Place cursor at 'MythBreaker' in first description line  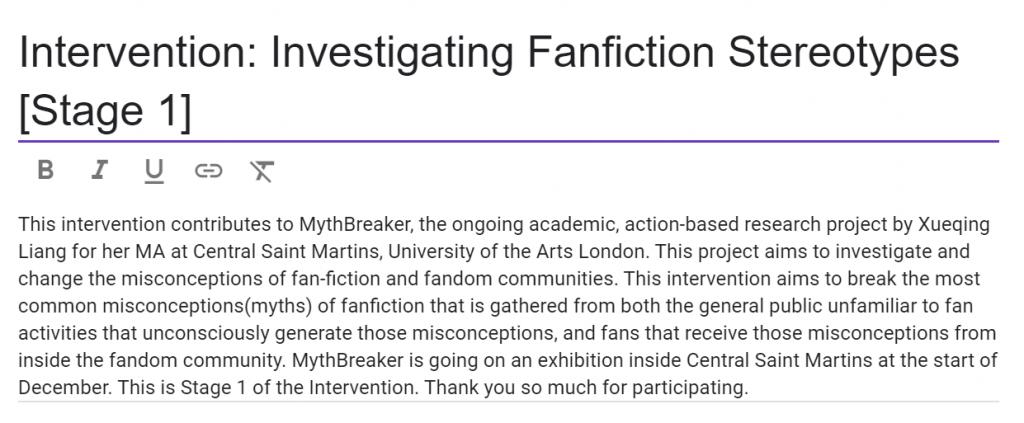click(355, 225)
